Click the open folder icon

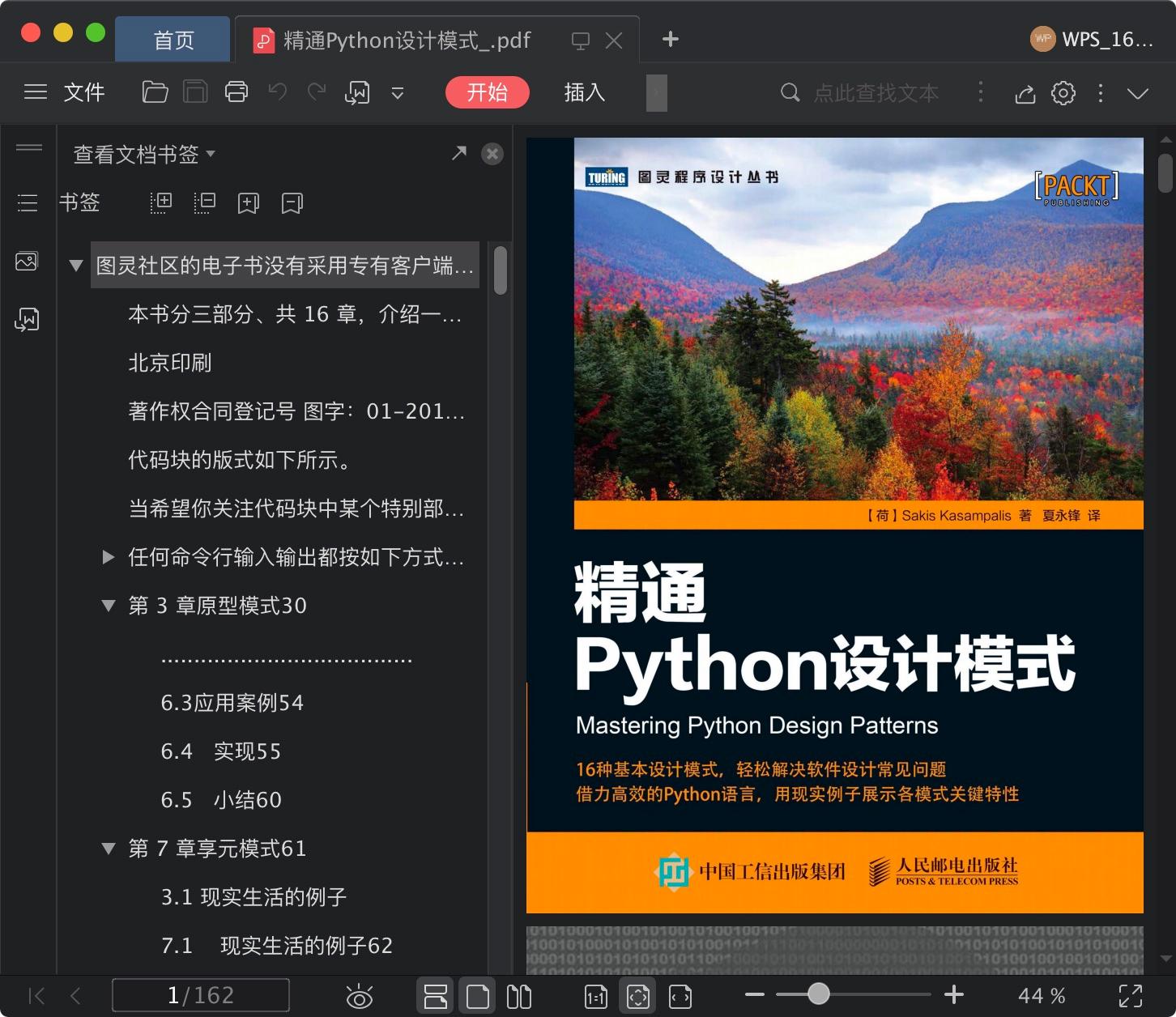155,92
